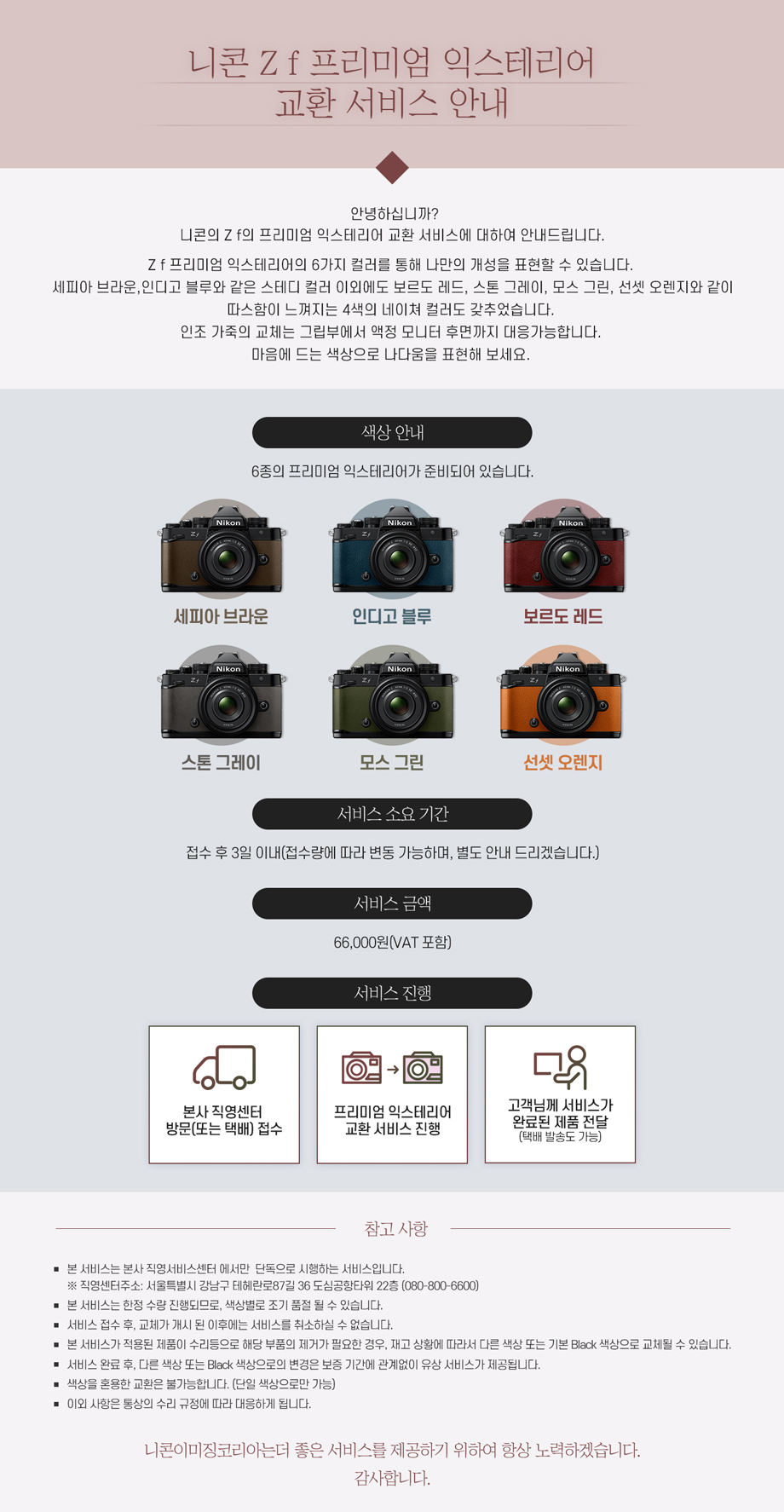This screenshot has width=784, height=1512.
Task: Click the 세피아 브라운 color label
Action: [221, 616]
